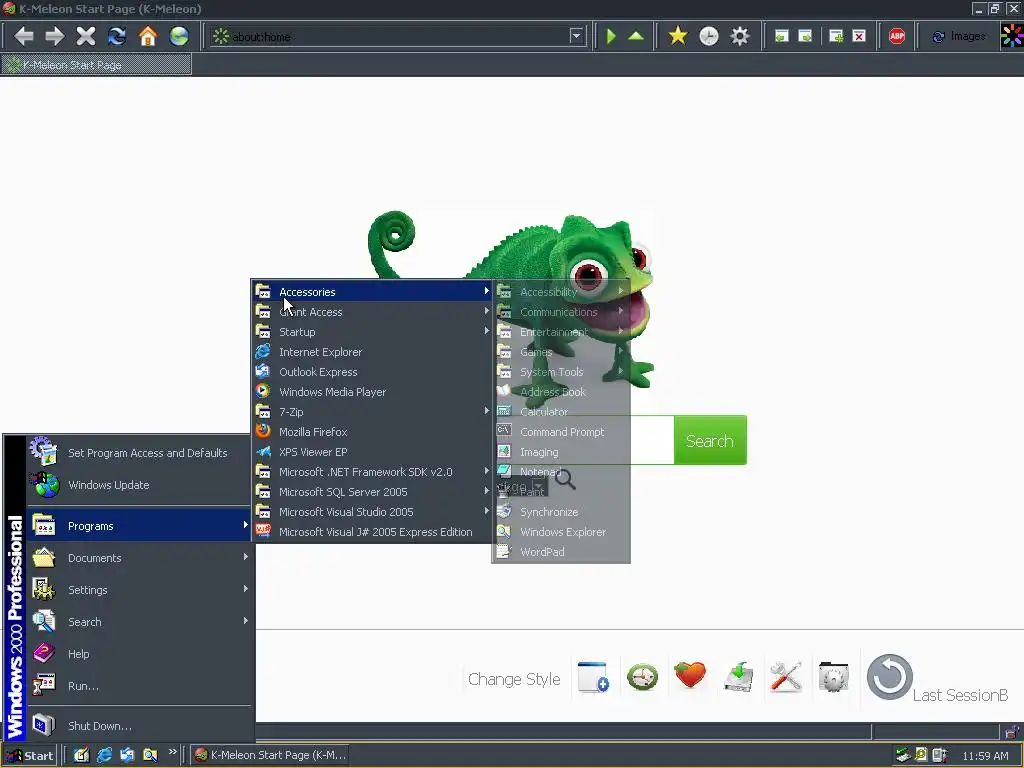Screen dimensions: 1024x768
Task: Open the address bar dropdown arrow
Action: (x=576, y=36)
